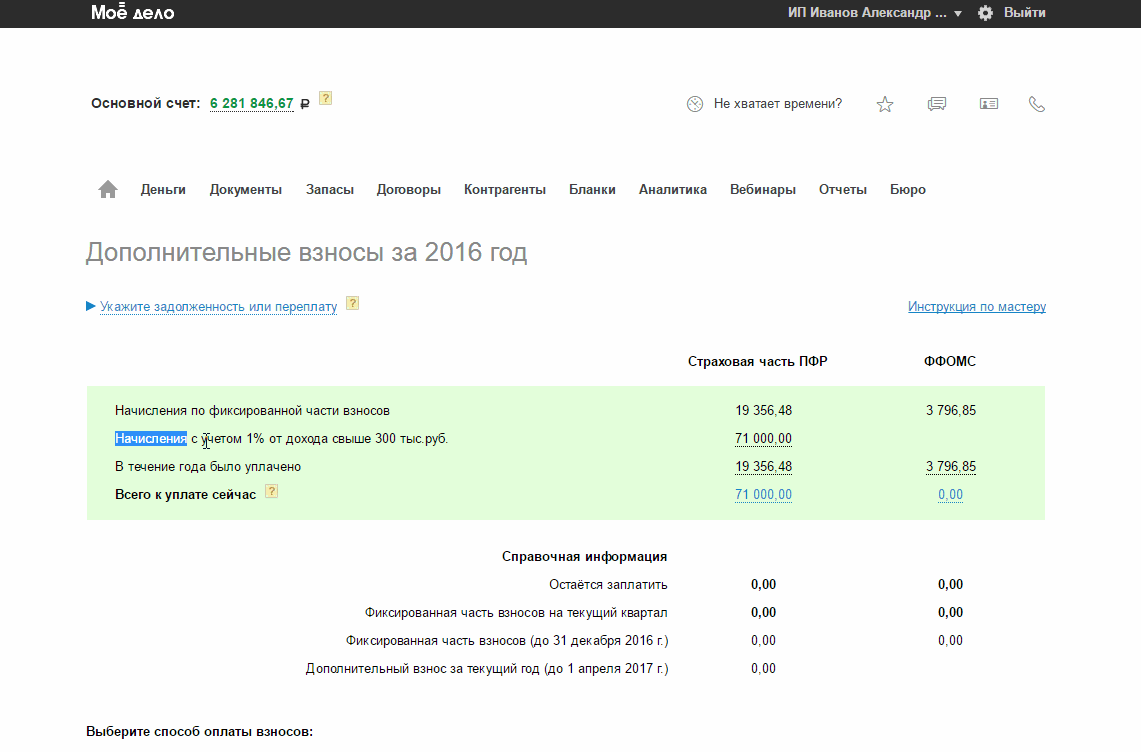Screen dimensions: 1141x752
Task: Click the Моё дело logo
Action: 132,13
